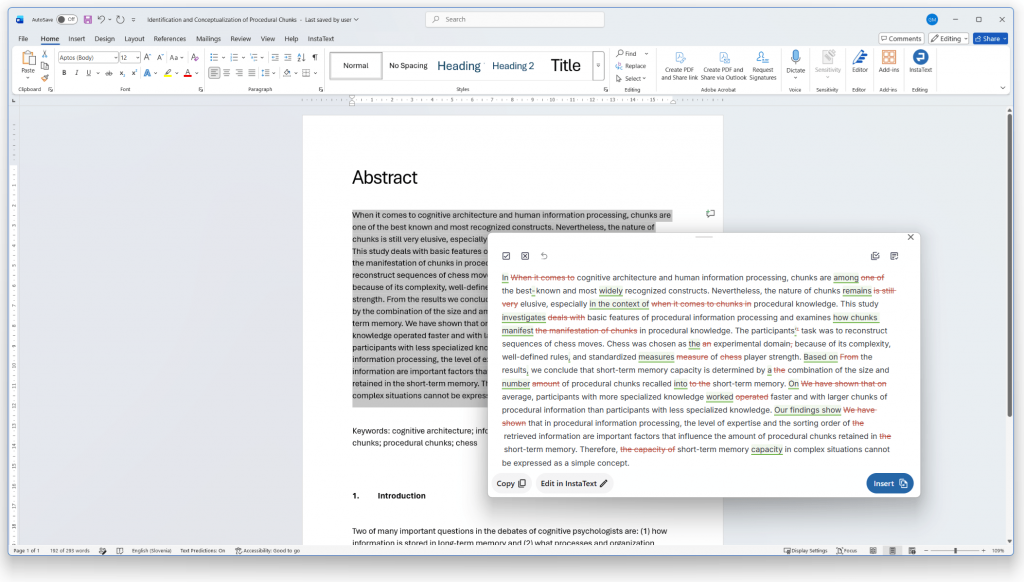
Task: Open the File menu
Action: 23,39
